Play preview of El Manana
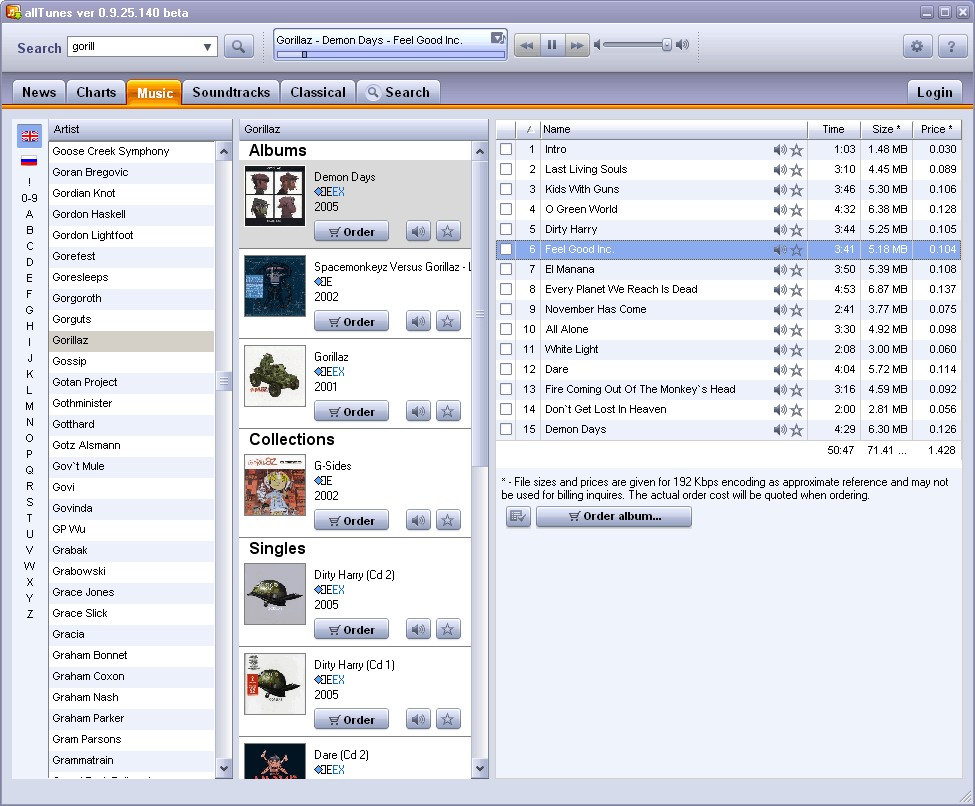975x806 pixels. click(780, 270)
